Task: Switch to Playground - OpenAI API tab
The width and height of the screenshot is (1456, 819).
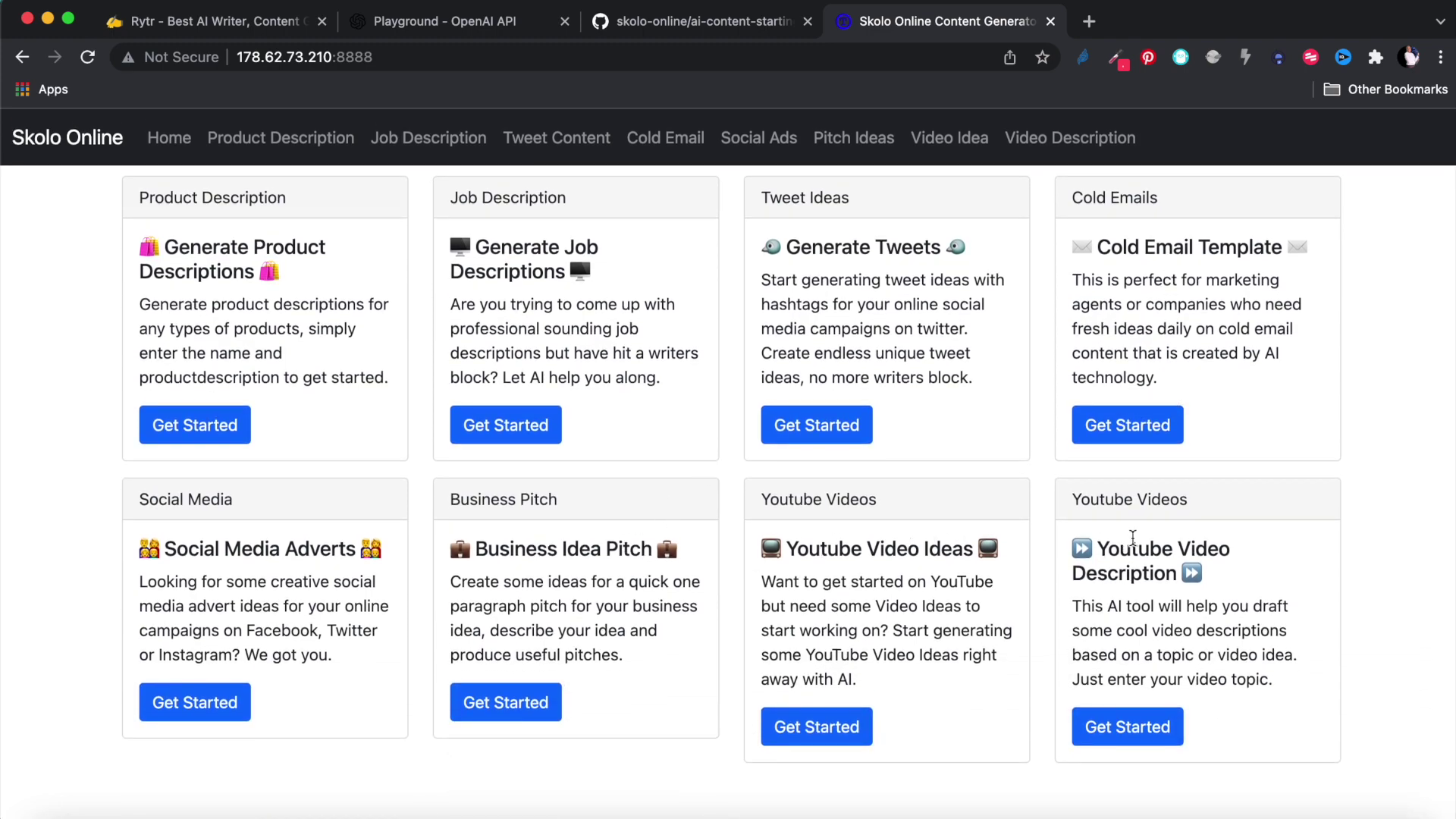Action: tap(444, 21)
